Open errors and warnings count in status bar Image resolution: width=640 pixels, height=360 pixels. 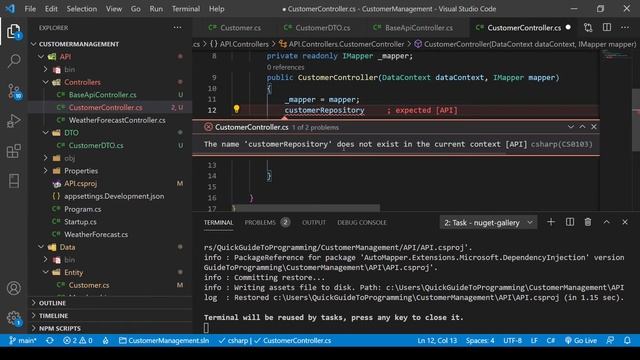click(x=78, y=340)
